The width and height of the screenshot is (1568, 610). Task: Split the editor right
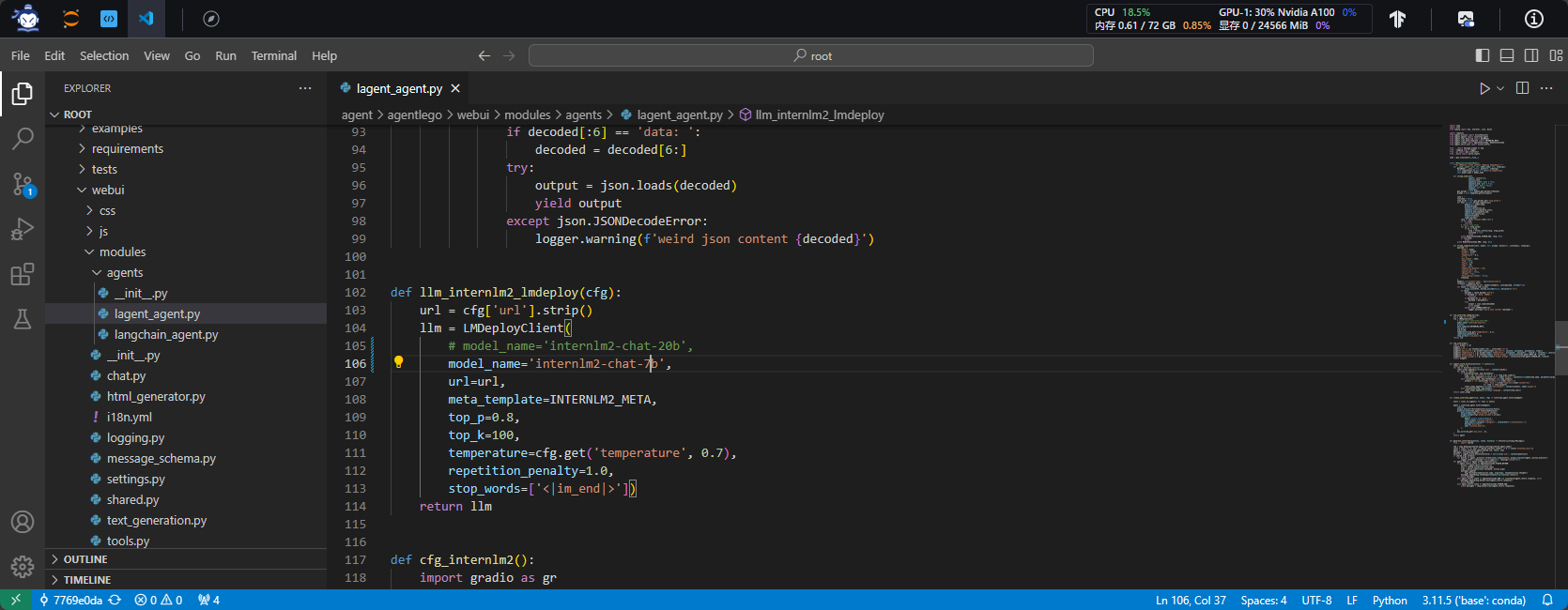1522,88
